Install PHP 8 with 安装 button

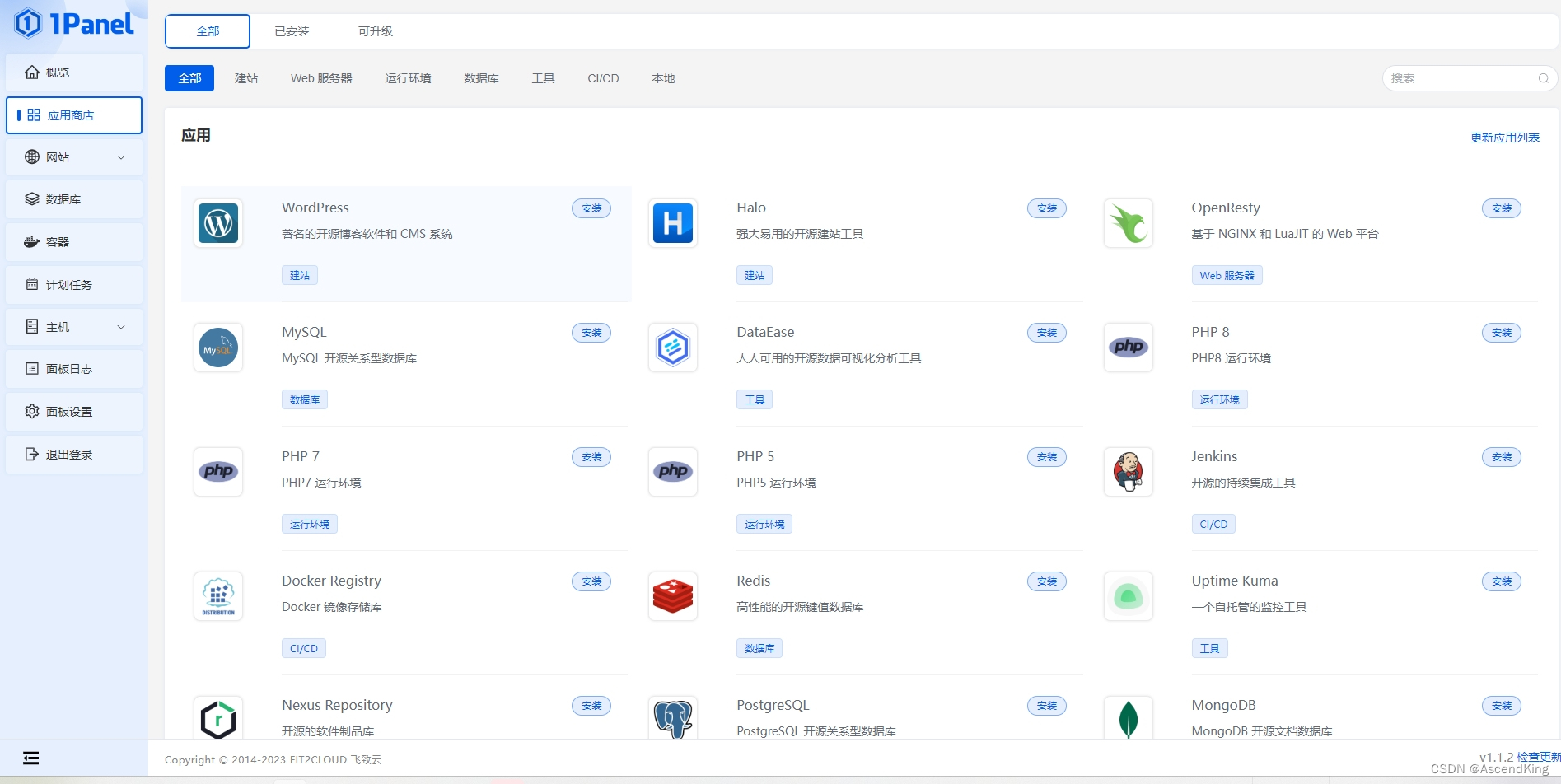(1502, 333)
